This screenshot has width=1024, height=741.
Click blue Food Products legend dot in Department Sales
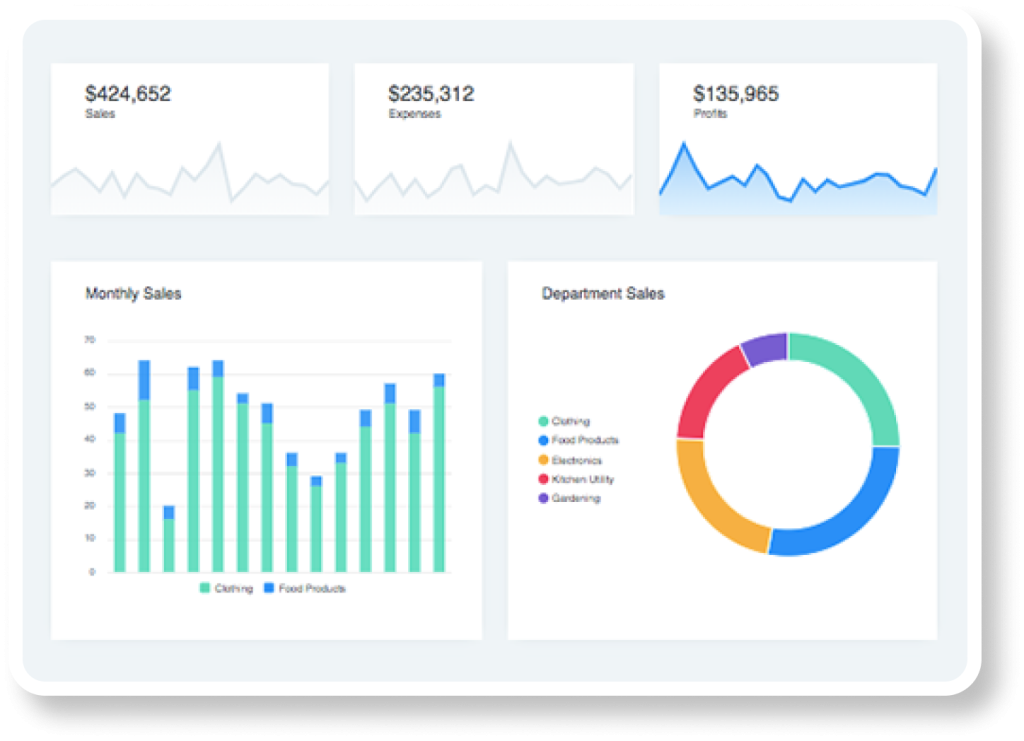coord(544,441)
